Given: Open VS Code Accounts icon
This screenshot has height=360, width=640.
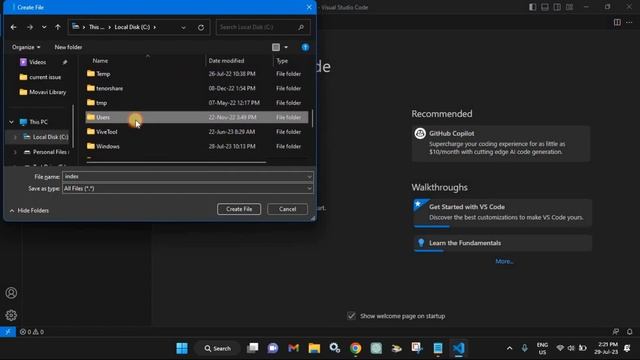Looking at the screenshot, I should tap(11, 293).
